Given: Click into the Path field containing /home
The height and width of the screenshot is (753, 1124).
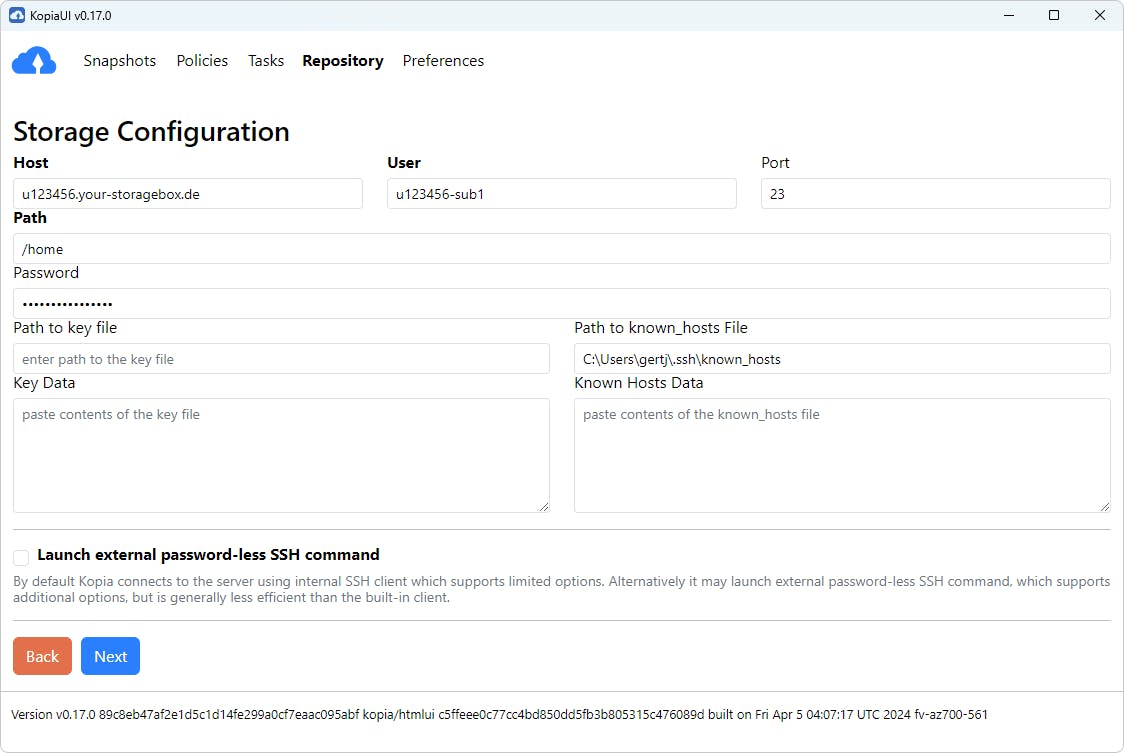Looking at the screenshot, I should [x=561, y=249].
